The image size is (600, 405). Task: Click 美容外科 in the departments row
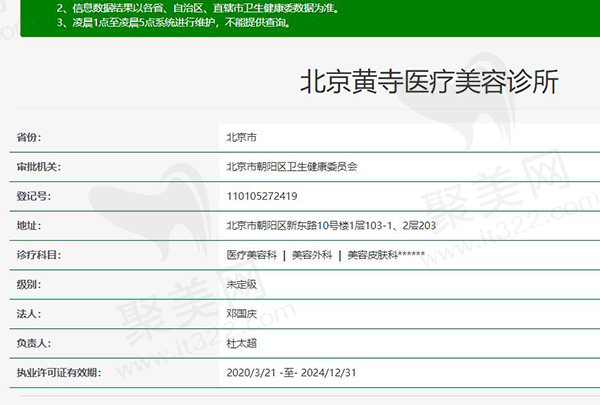point(312,255)
